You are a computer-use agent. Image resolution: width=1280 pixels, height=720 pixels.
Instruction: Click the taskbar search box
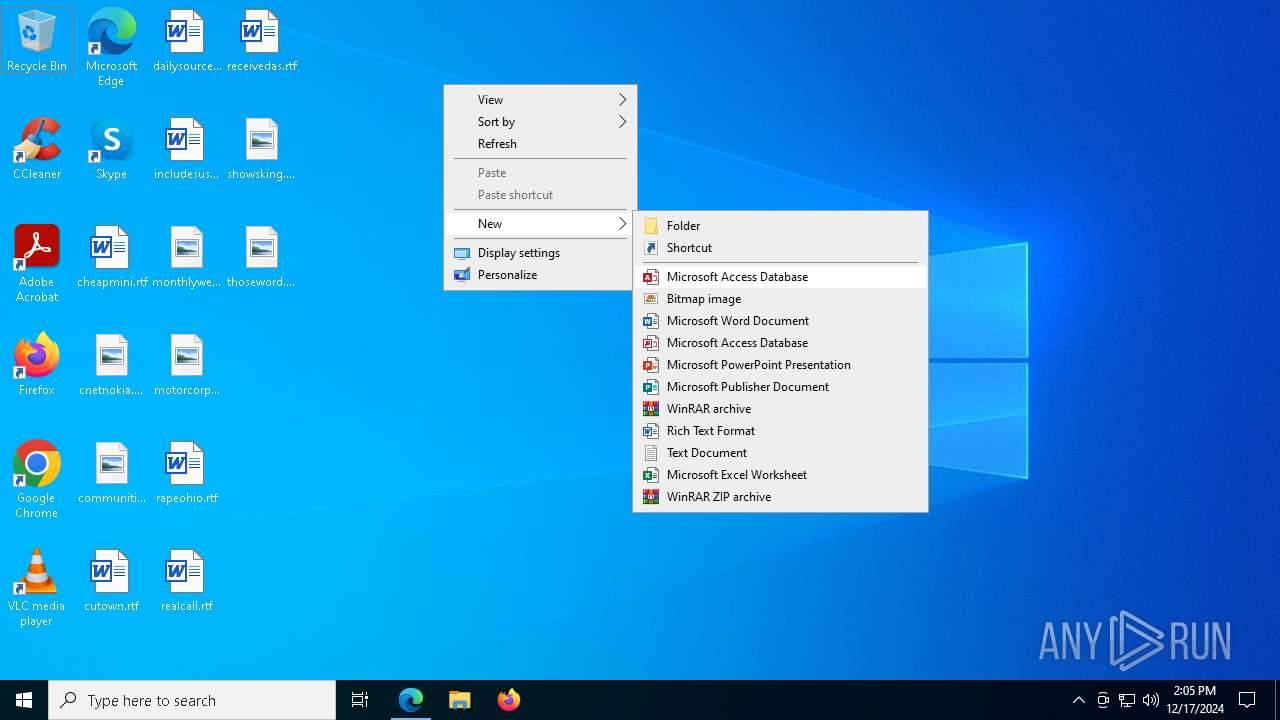click(192, 700)
